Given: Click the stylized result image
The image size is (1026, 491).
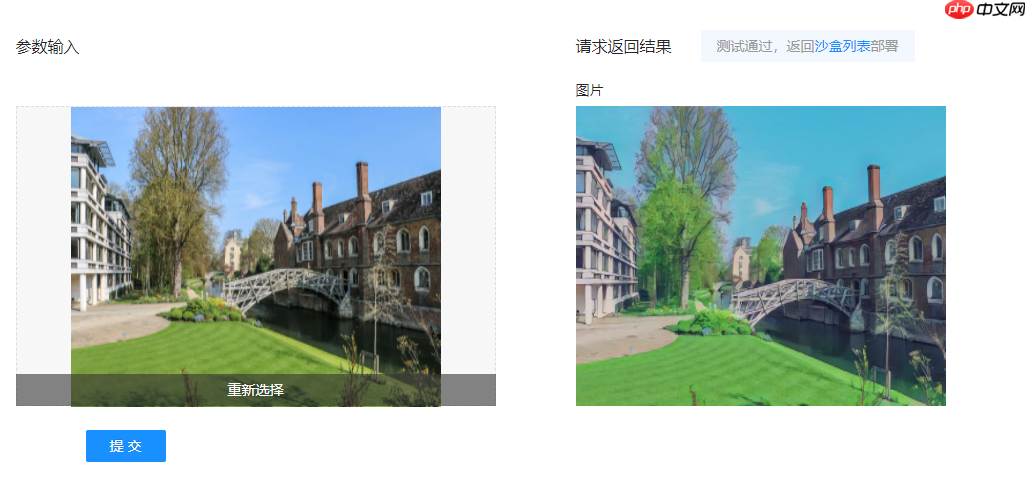Looking at the screenshot, I should tap(761, 256).
